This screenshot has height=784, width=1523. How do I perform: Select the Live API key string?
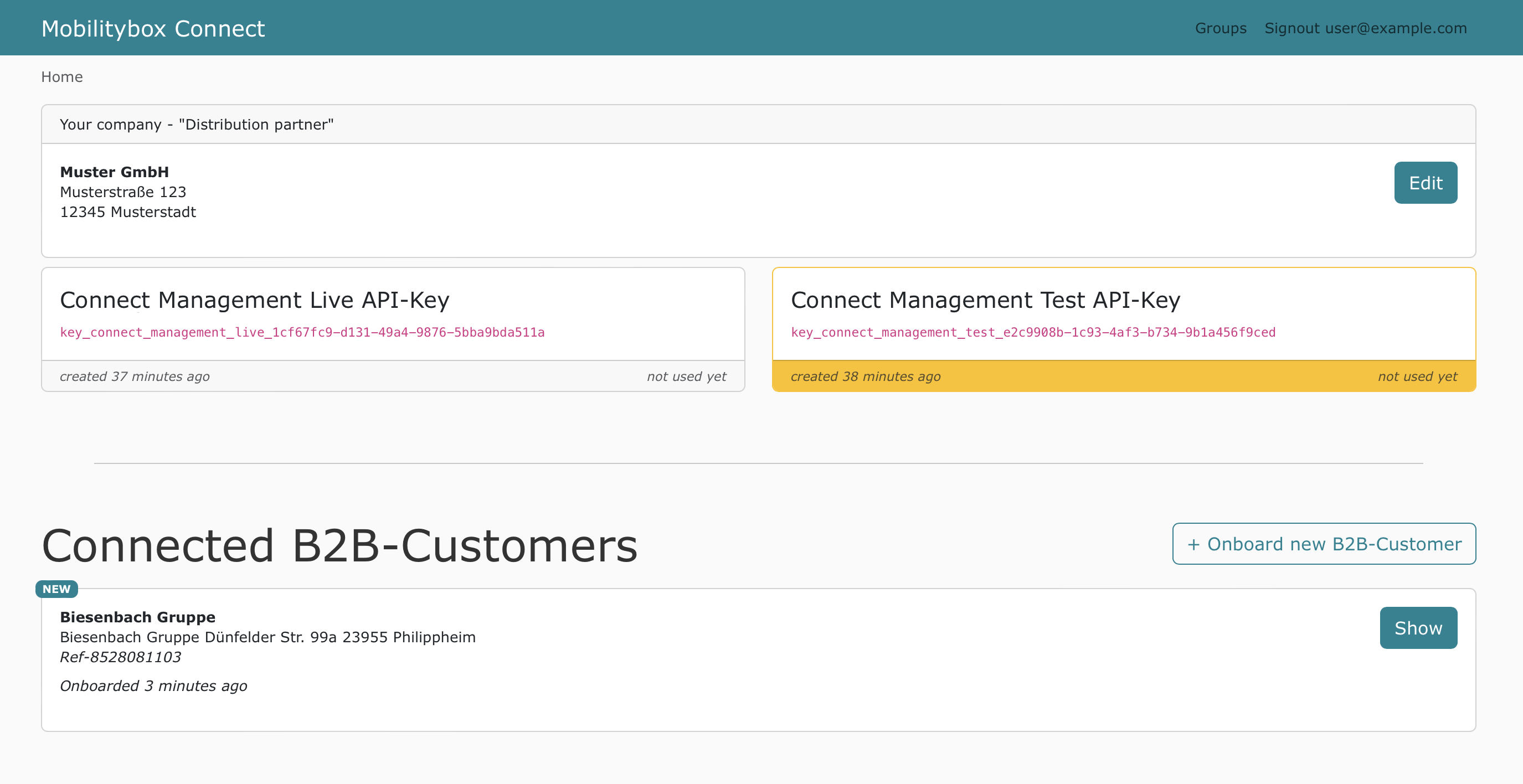[302, 332]
